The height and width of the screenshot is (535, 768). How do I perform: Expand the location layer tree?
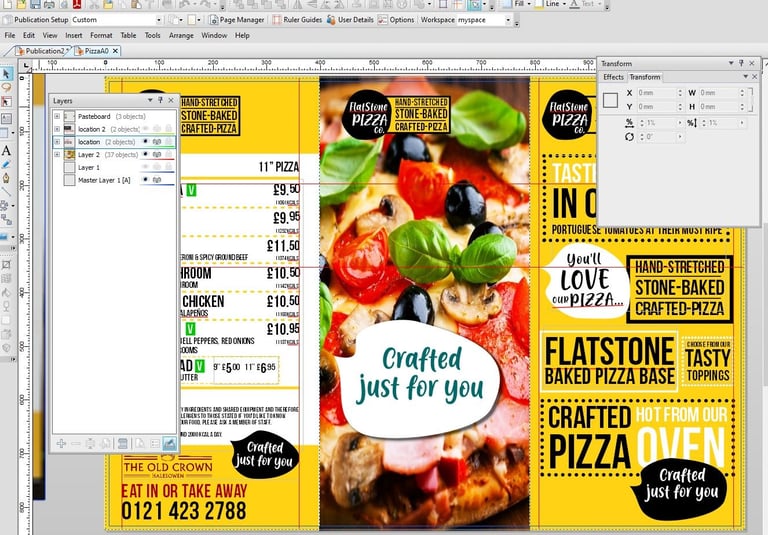(57, 142)
